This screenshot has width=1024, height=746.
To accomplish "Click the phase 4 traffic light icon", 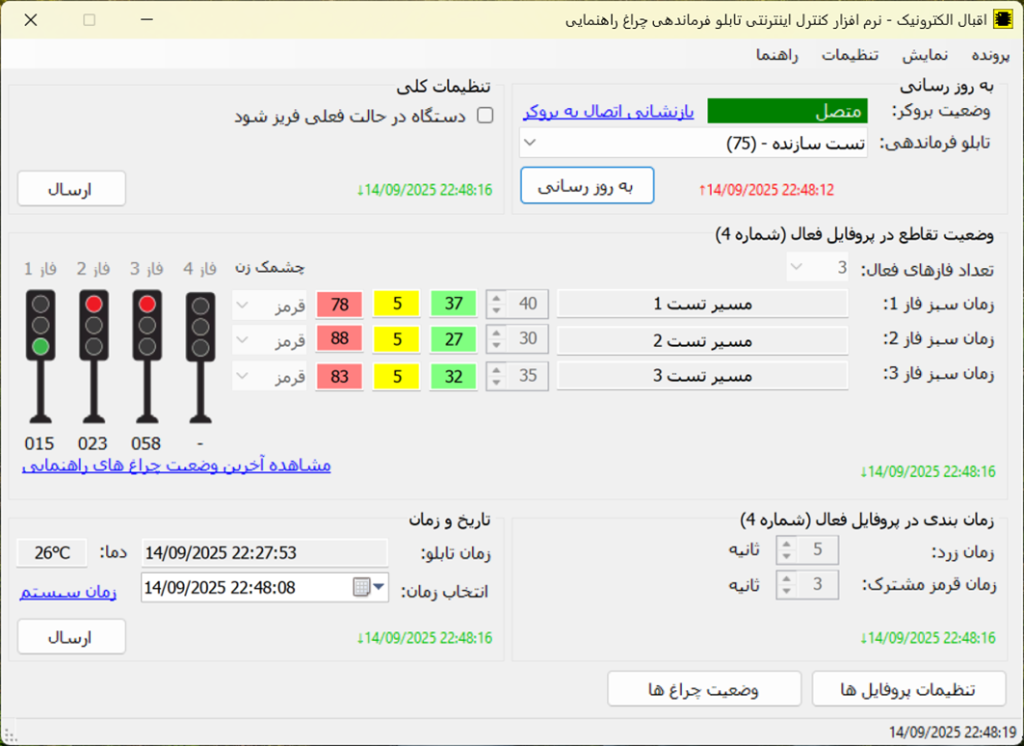I will click(200, 355).
